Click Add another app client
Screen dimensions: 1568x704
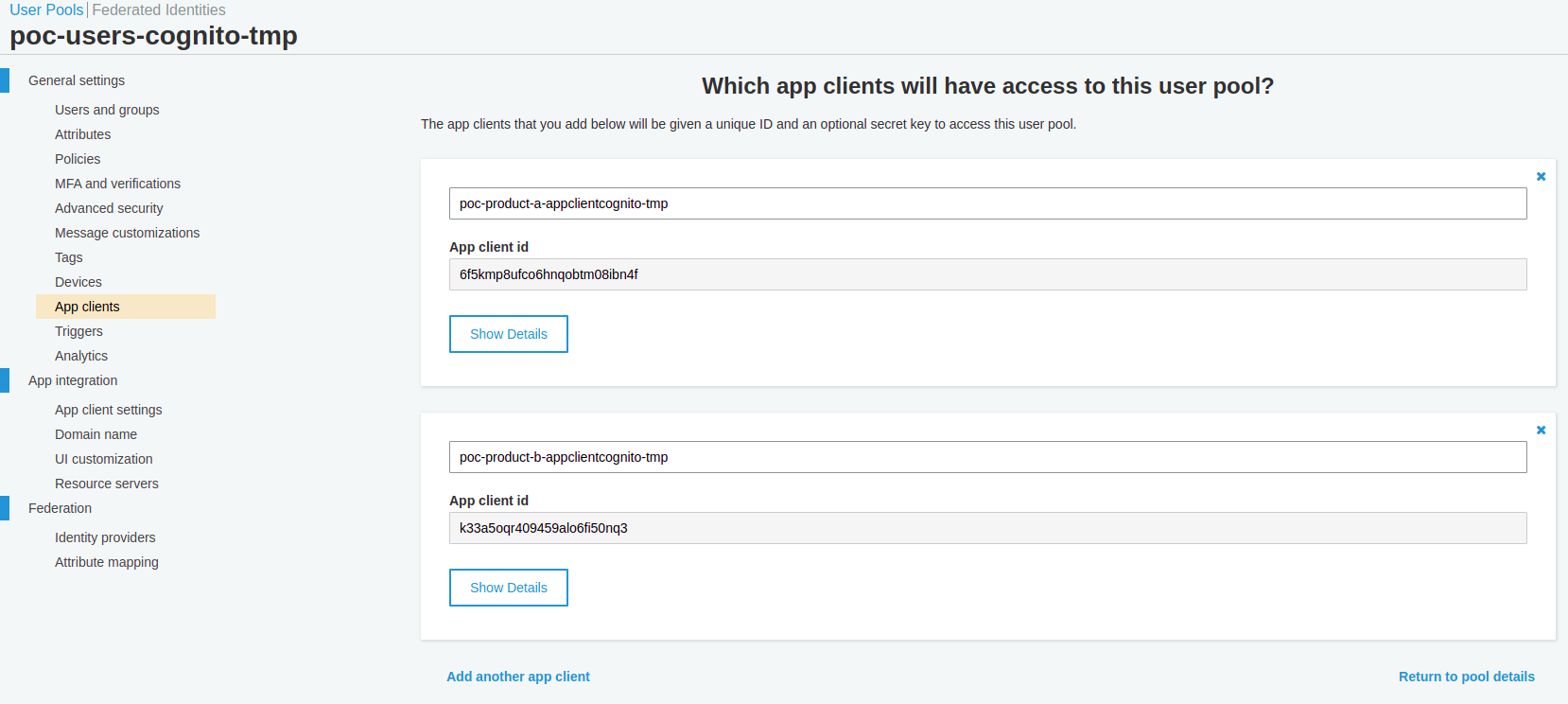point(518,677)
